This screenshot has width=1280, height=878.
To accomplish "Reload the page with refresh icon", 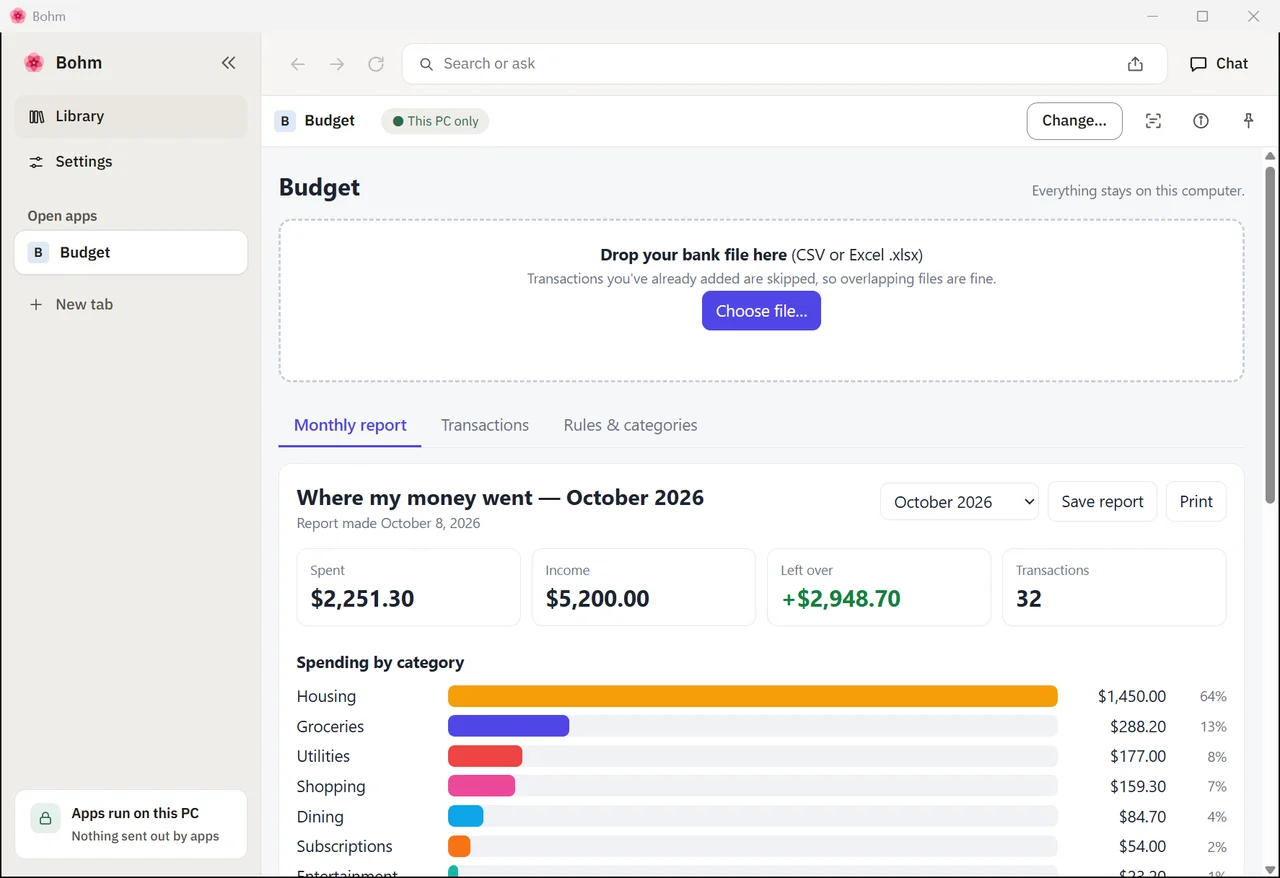I will (x=376, y=64).
